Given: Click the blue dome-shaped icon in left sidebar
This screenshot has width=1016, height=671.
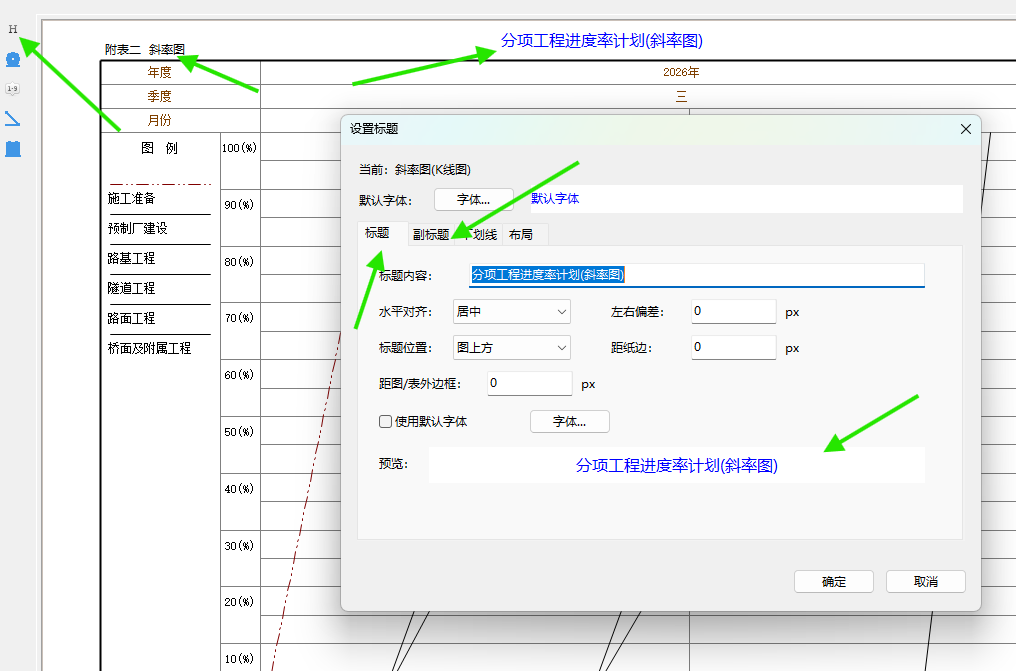Looking at the screenshot, I should 13,60.
